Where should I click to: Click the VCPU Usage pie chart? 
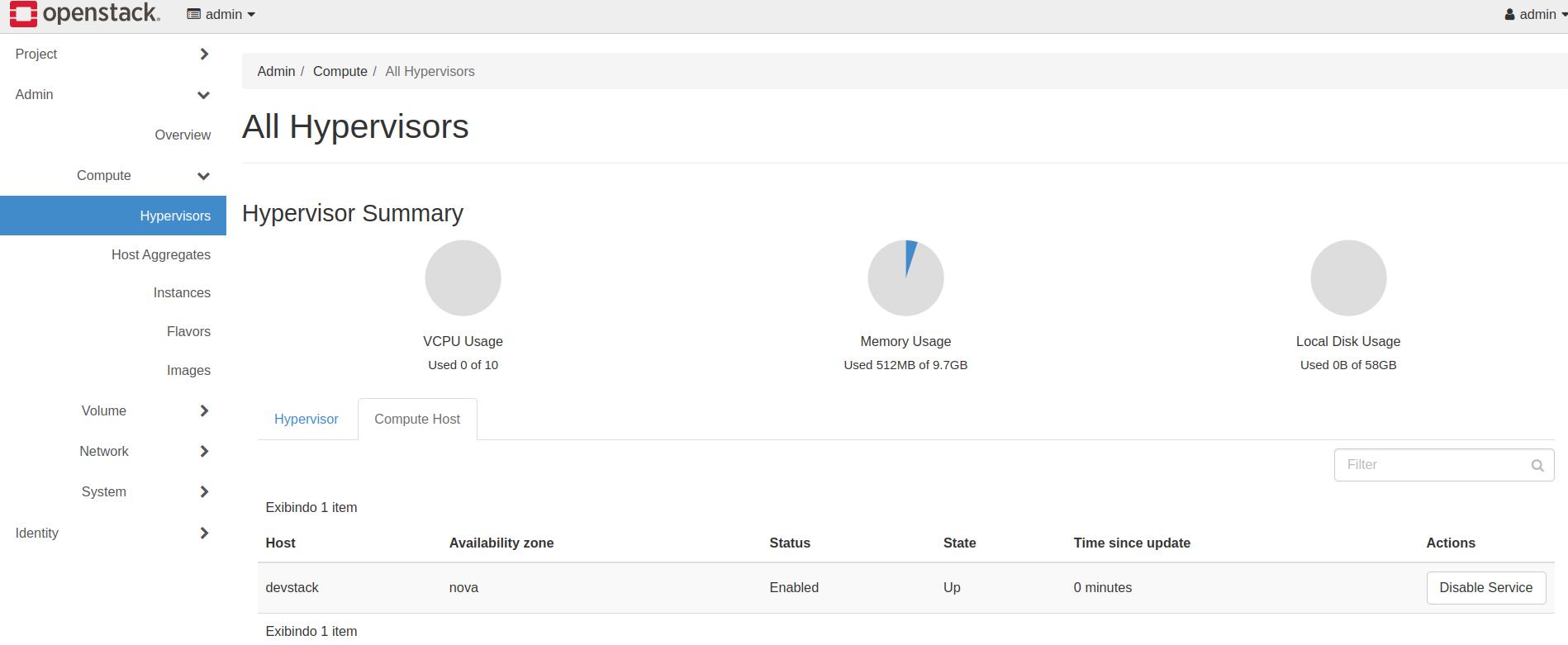click(x=463, y=278)
